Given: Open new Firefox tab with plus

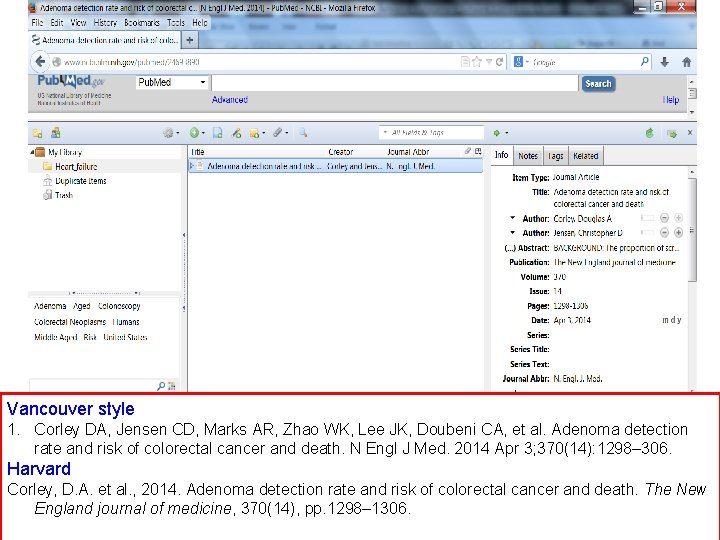Looking at the screenshot, I should tap(190, 40).
